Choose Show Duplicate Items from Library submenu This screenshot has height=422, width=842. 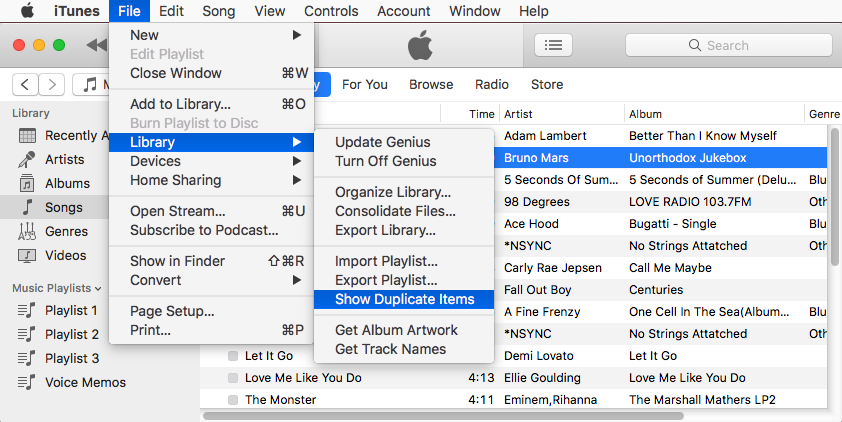coord(404,299)
